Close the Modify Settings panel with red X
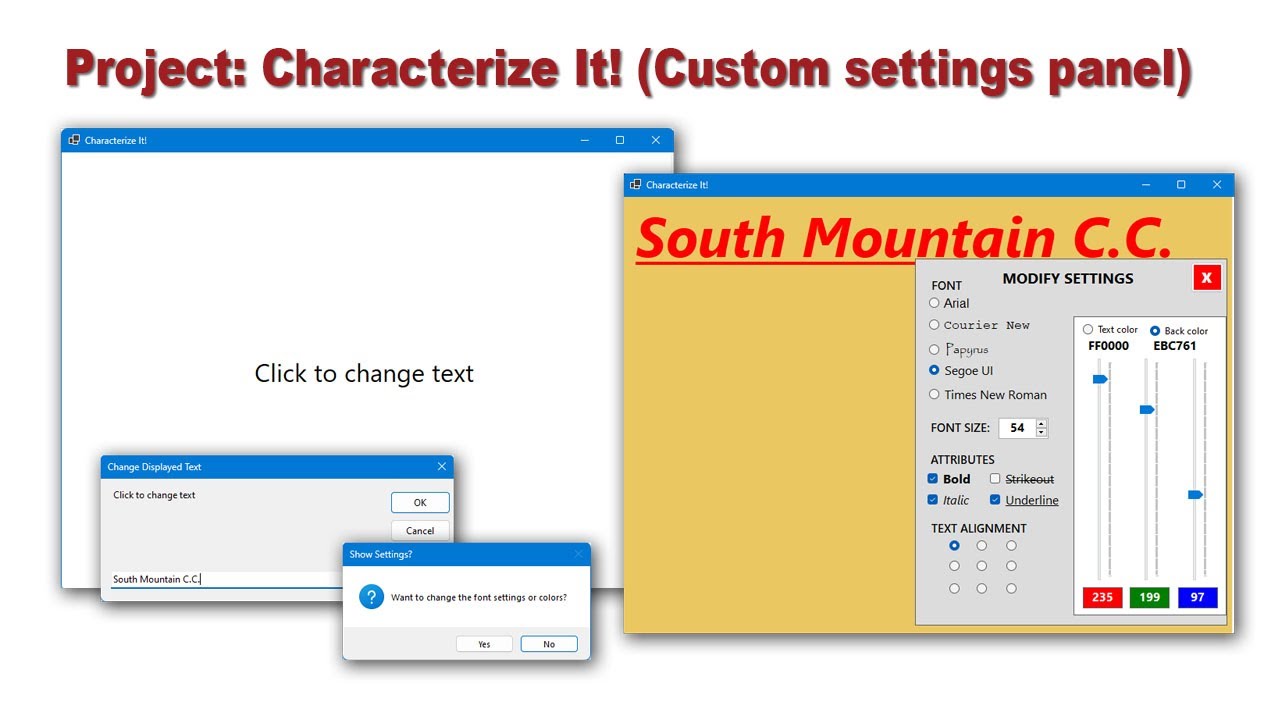 click(1207, 277)
